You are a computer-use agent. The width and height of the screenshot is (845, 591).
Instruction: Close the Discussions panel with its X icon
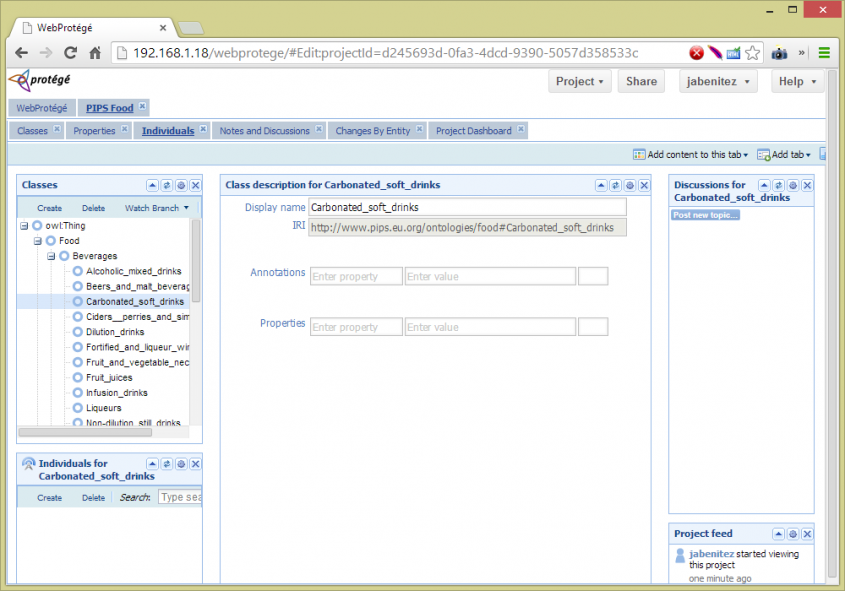pyautogui.click(x=807, y=185)
